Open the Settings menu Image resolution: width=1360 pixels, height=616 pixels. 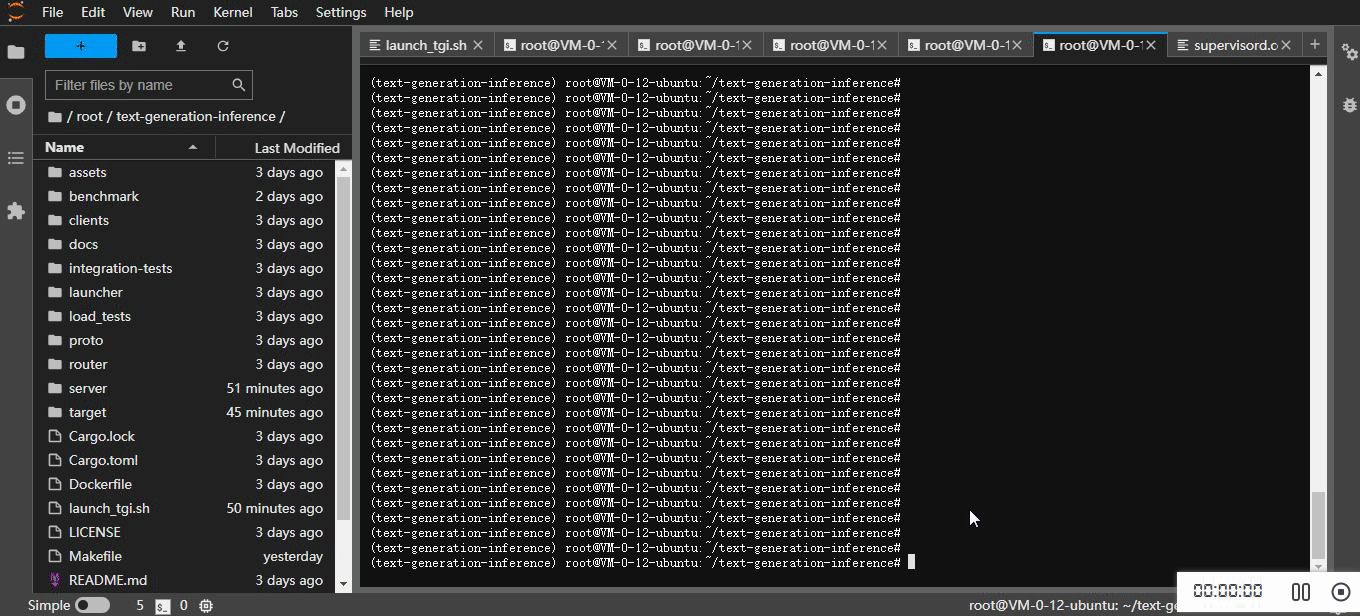click(x=341, y=12)
